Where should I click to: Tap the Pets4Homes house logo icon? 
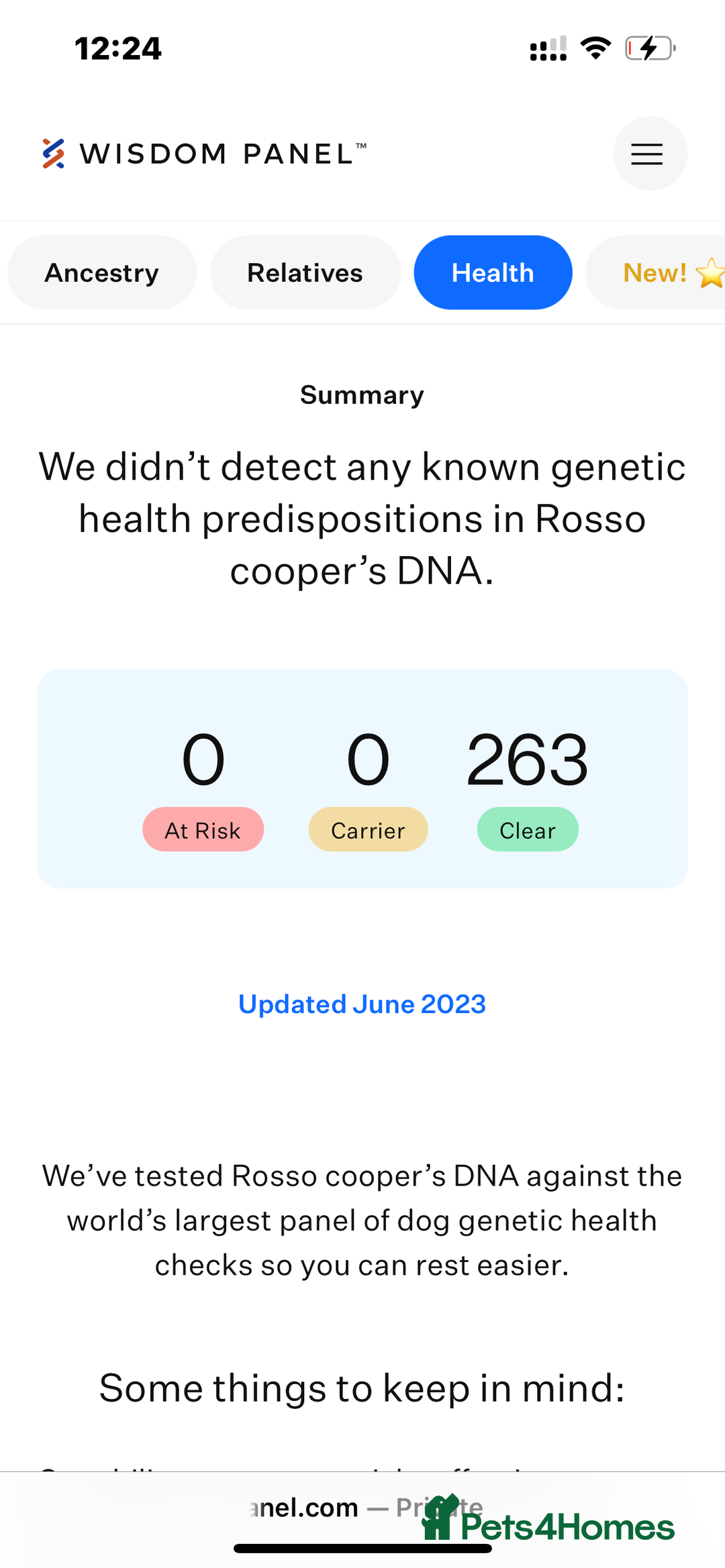pyautogui.click(x=440, y=1518)
